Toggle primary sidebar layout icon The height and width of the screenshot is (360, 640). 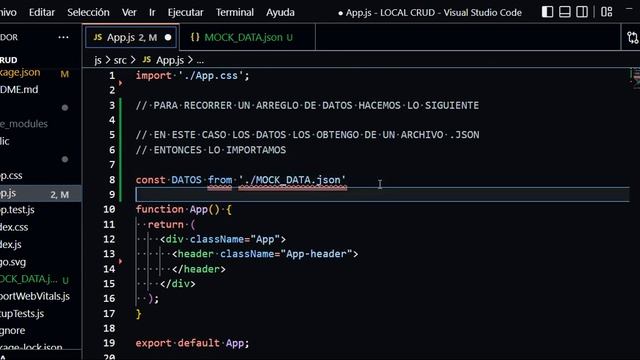click(547, 12)
